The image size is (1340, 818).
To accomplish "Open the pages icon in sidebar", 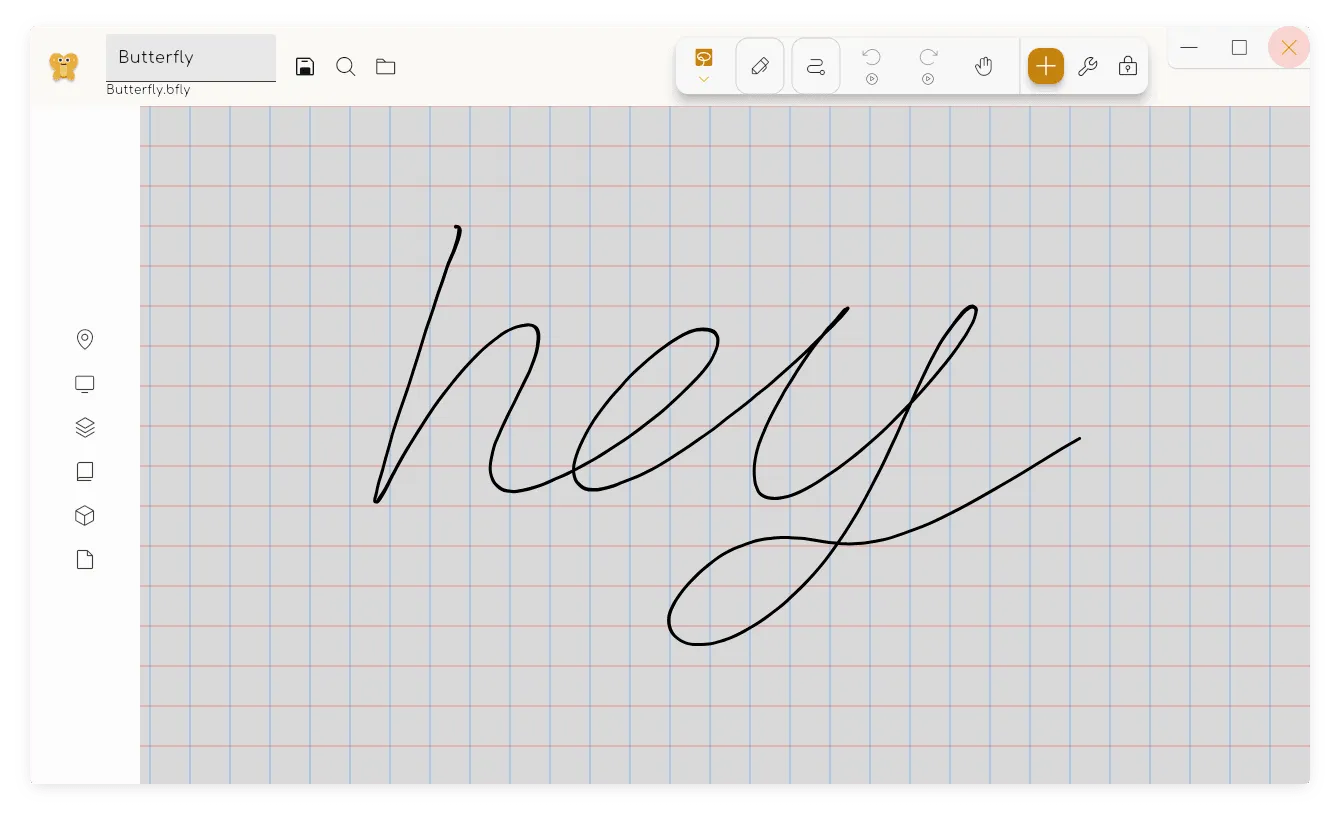I will (x=85, y=560).
